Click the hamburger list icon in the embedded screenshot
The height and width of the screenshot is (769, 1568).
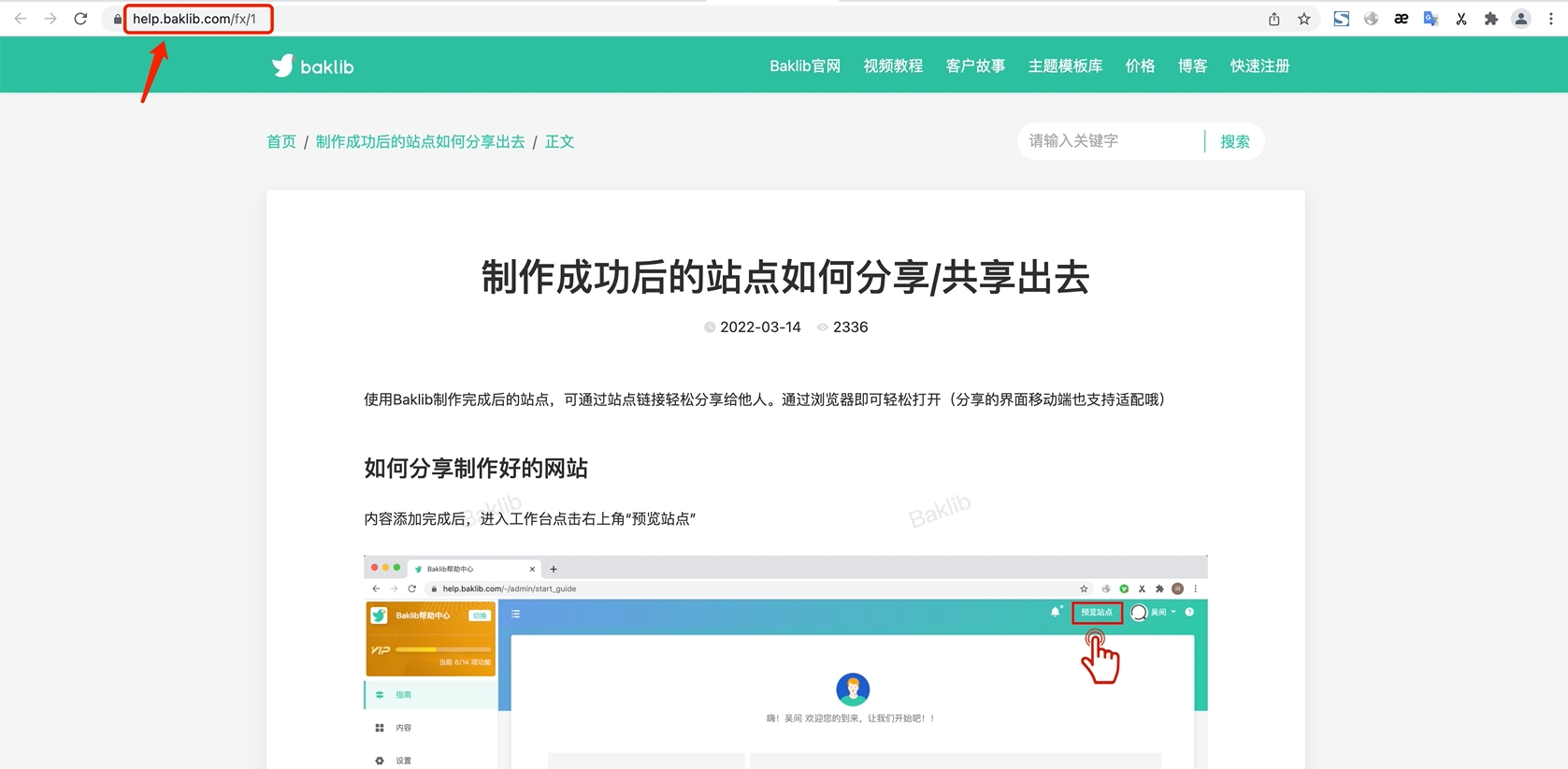[515, 614]
